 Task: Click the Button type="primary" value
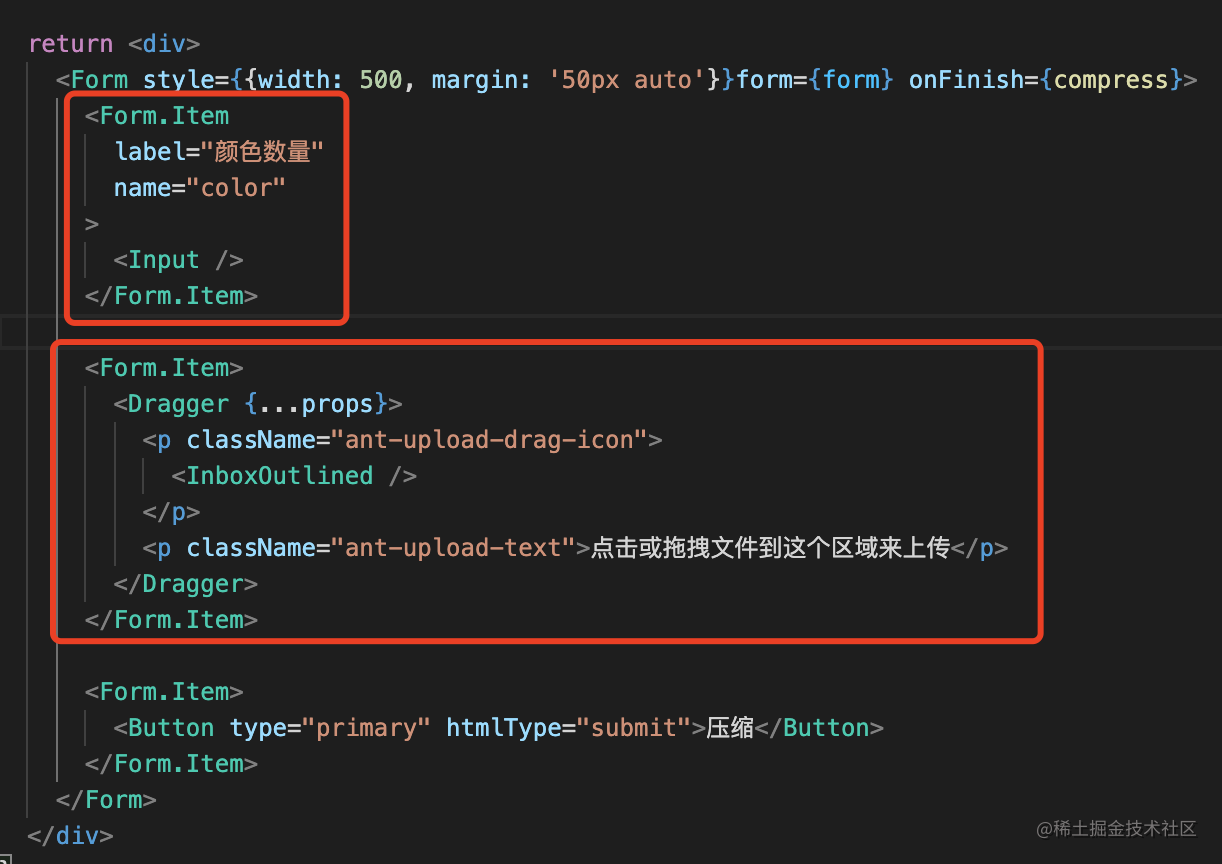point(366,728)
